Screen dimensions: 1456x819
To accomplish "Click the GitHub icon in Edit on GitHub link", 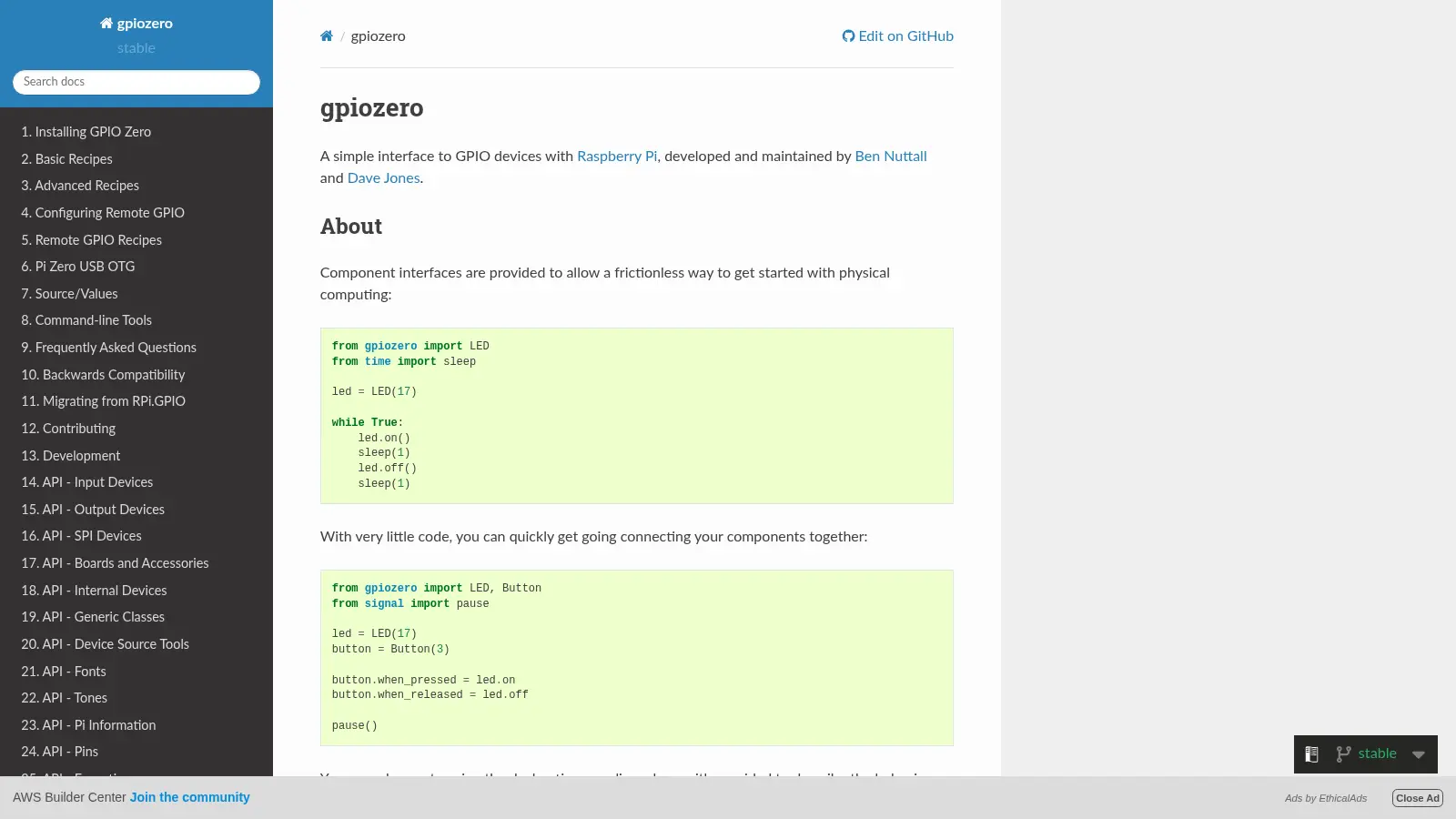I will [x=848, y=36].
